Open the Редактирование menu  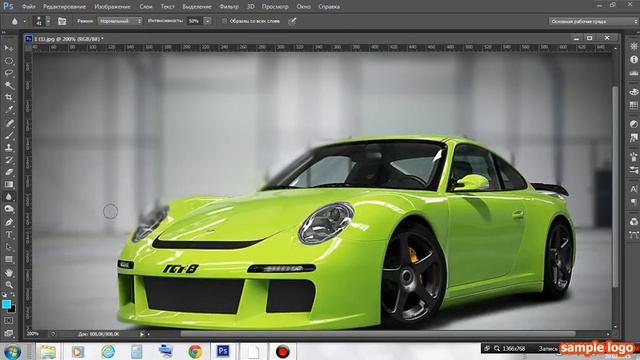64,7
